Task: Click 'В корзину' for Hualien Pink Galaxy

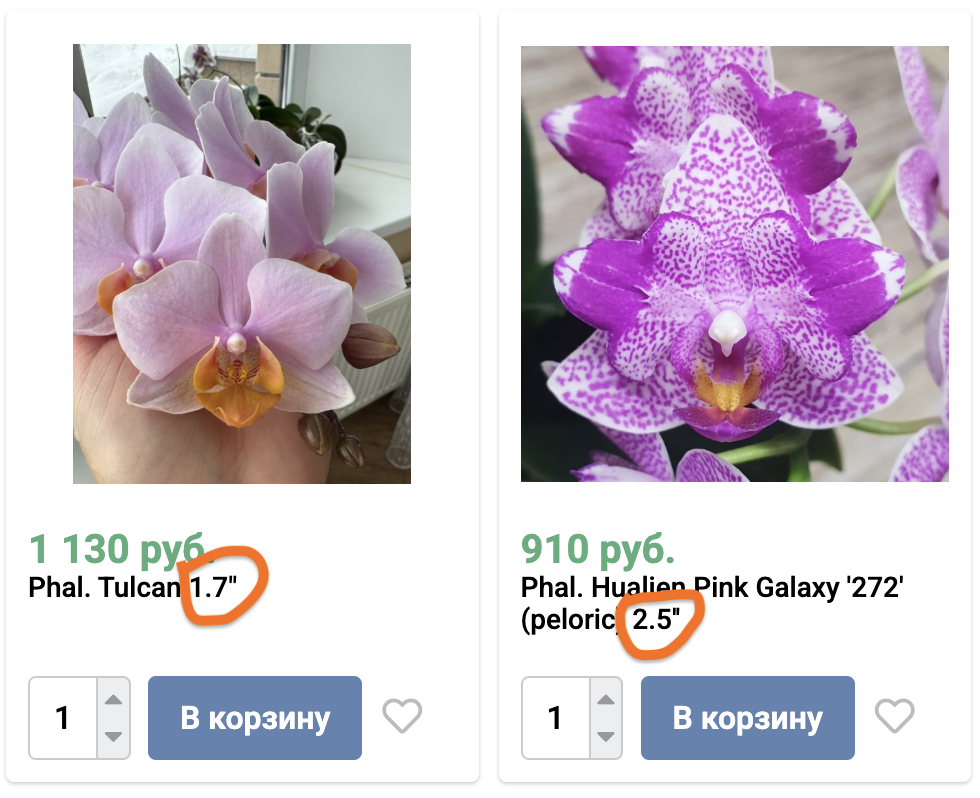Action: tap(746, 717)
